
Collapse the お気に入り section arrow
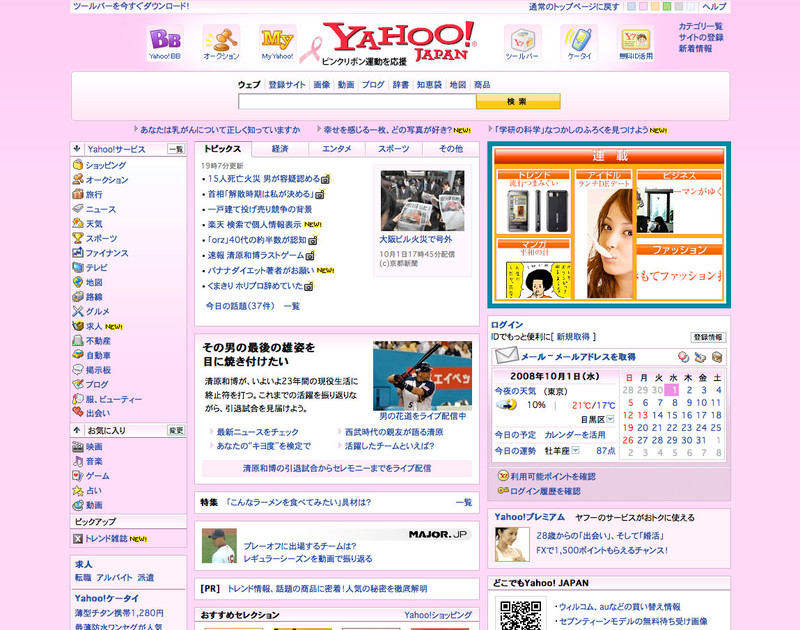pos(77,430)
